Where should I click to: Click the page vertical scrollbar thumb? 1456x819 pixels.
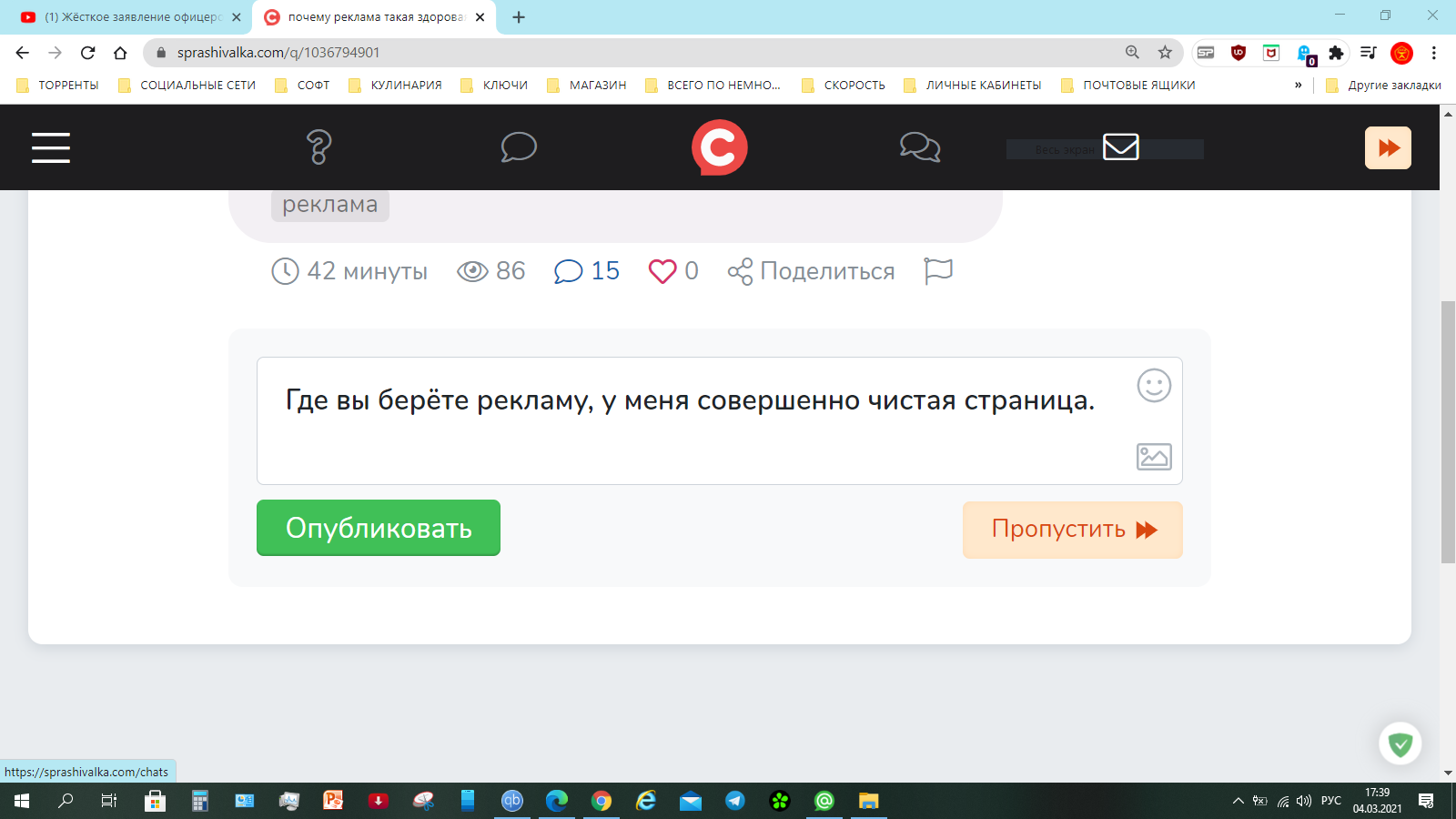click(x=1448, y=432)
